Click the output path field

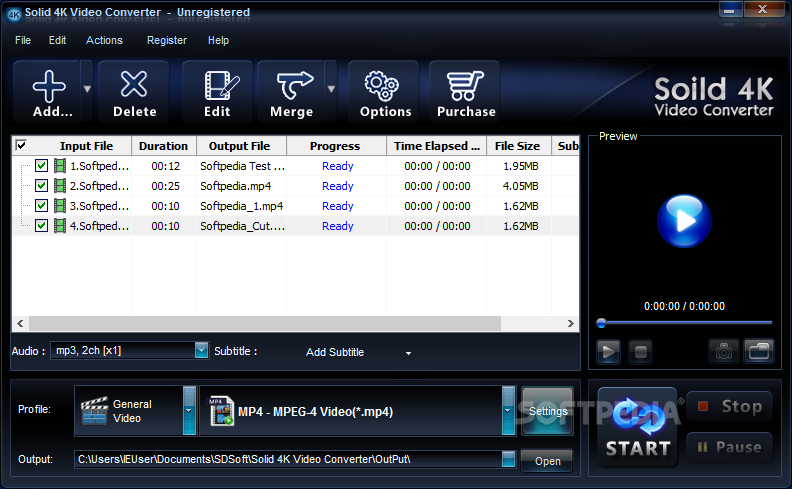point(288,459)
